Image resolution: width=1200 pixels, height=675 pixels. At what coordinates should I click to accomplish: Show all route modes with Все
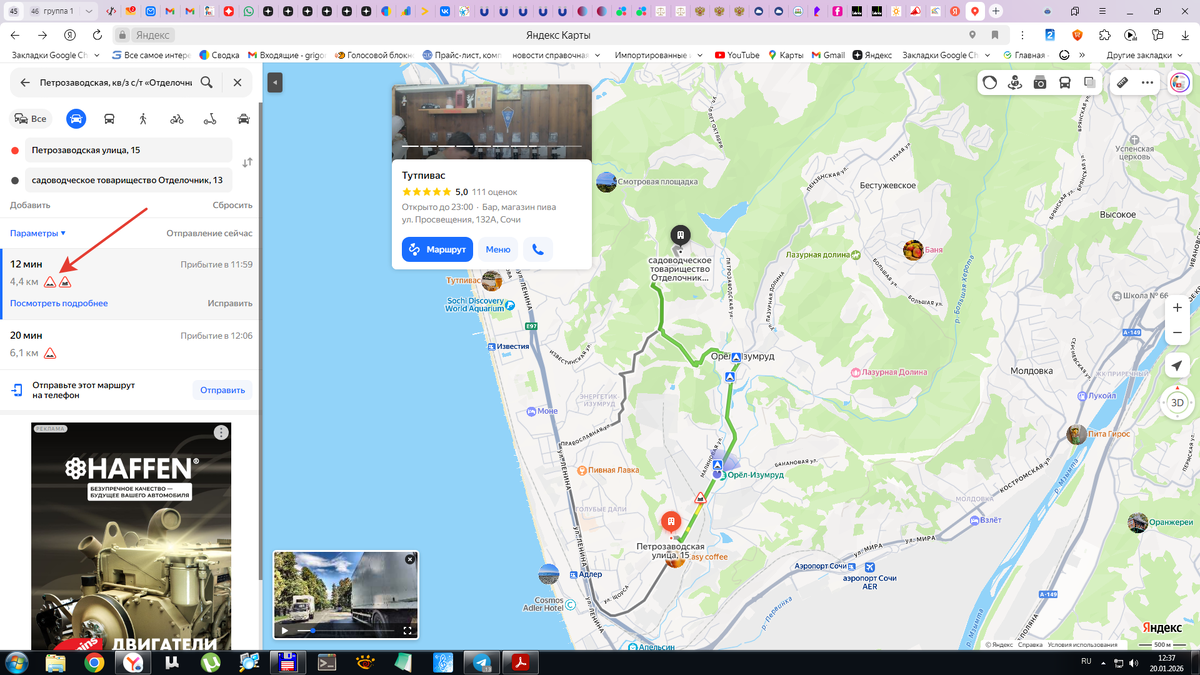pos(30,119)
